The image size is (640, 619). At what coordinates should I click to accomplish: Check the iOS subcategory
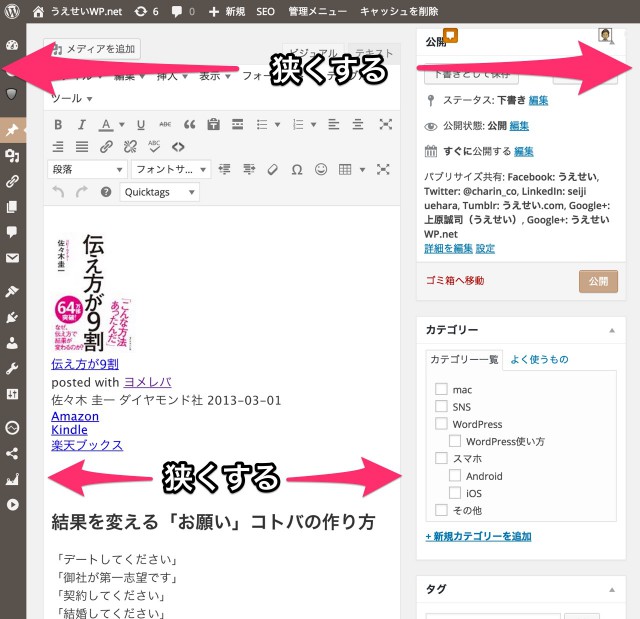pos(455,493)
